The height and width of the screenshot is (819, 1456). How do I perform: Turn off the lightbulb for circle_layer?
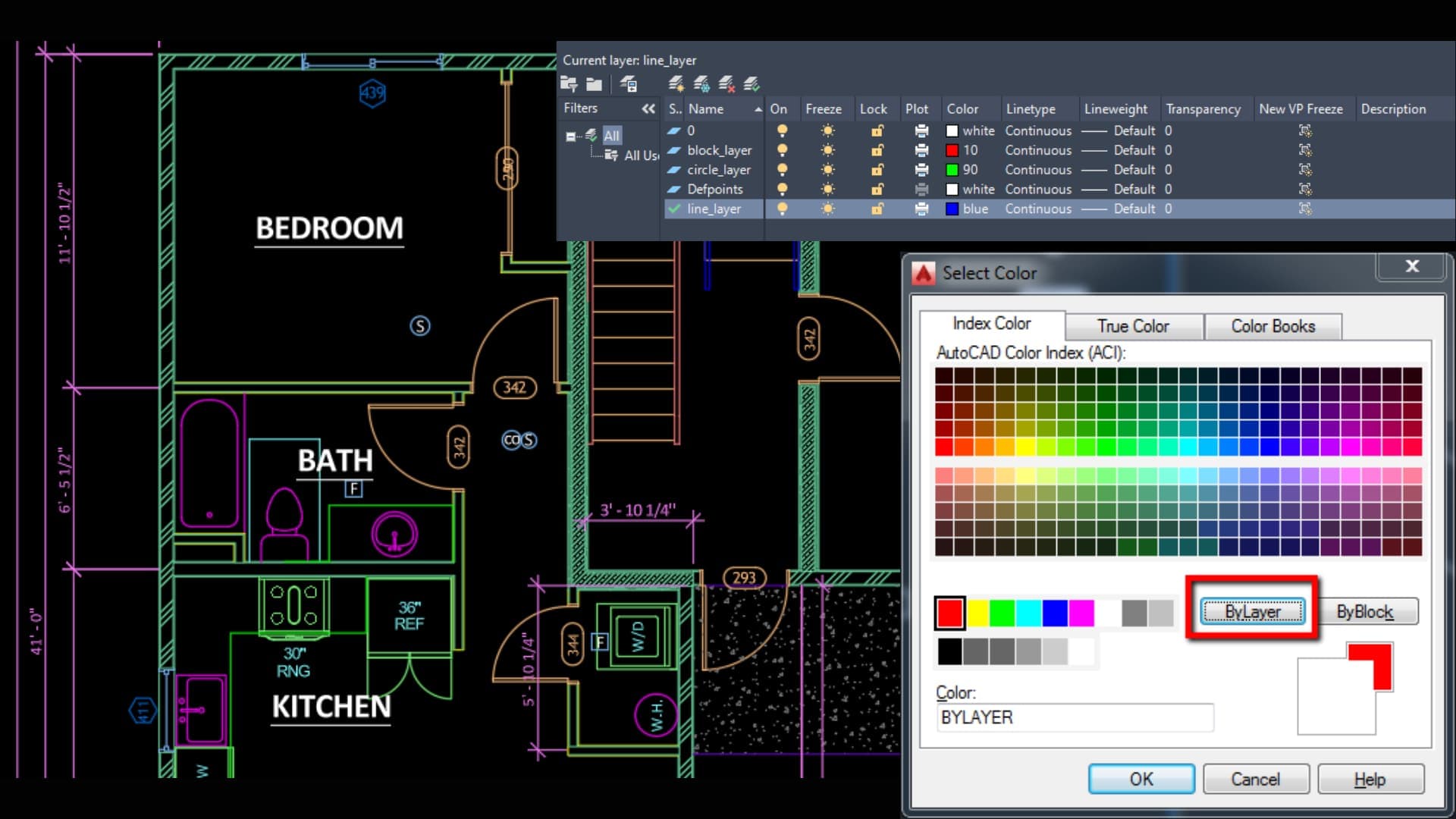pyautogui.click(x=783, y=170)
